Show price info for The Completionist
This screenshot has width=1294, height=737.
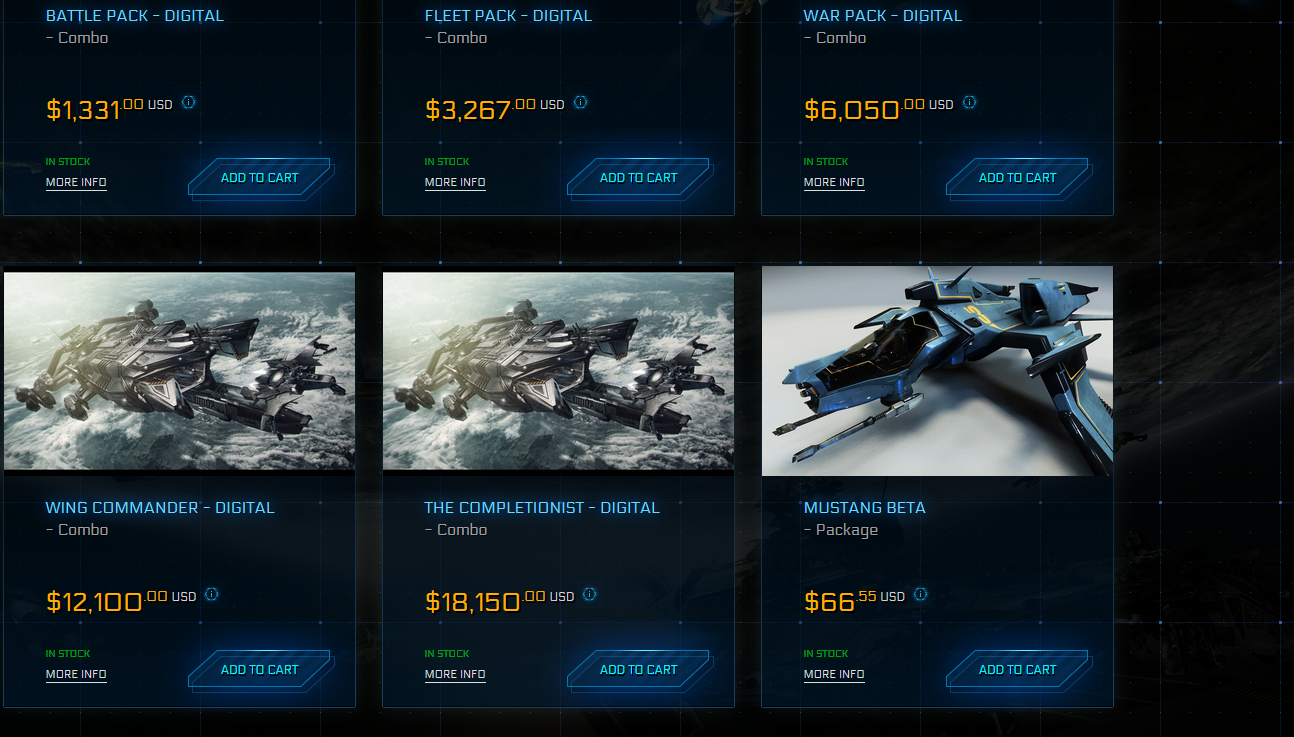tap(590, 594)
